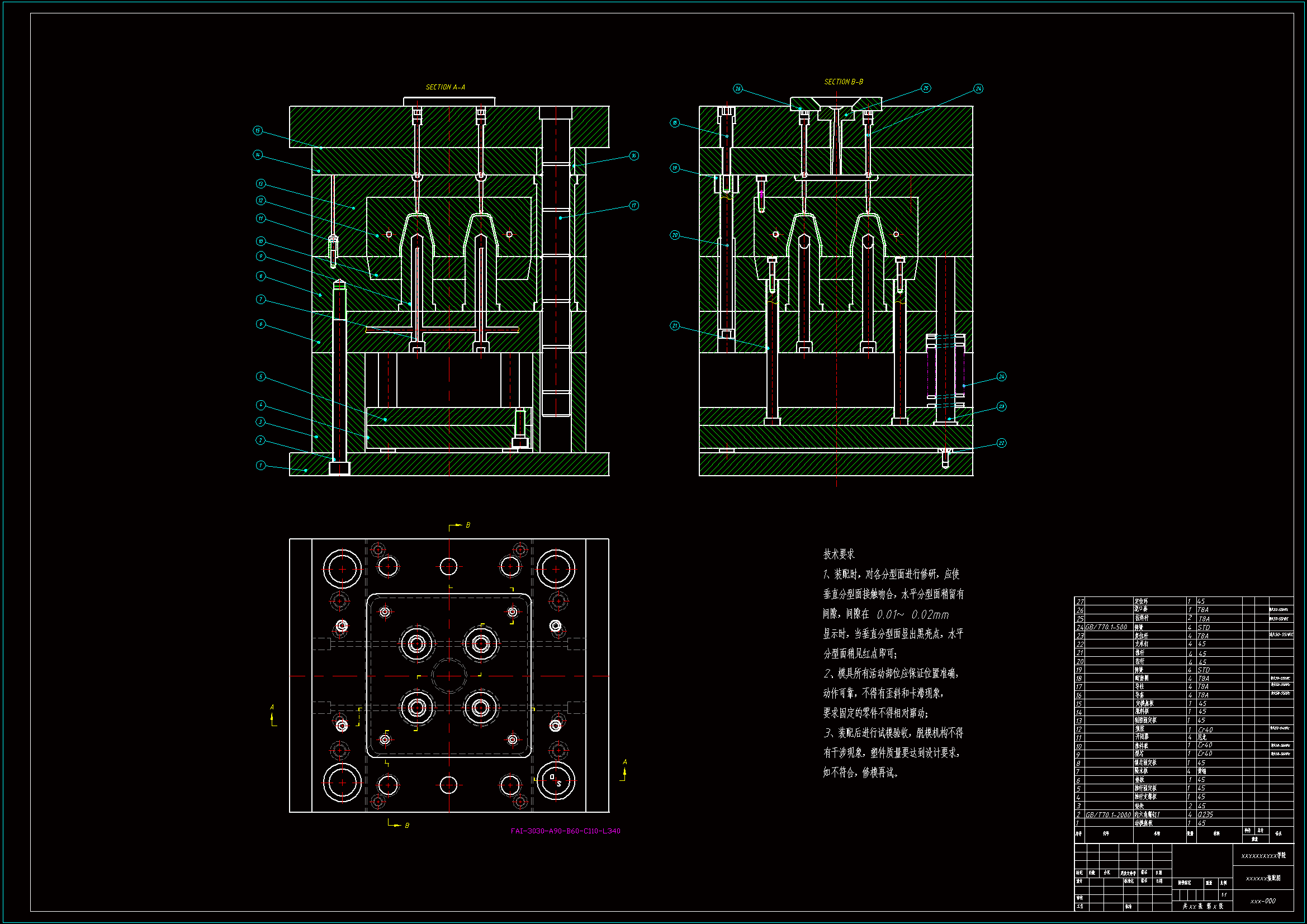1307x924 pixels.
Task: Select the center circle in plan view
Action: (x=449, y=676)
